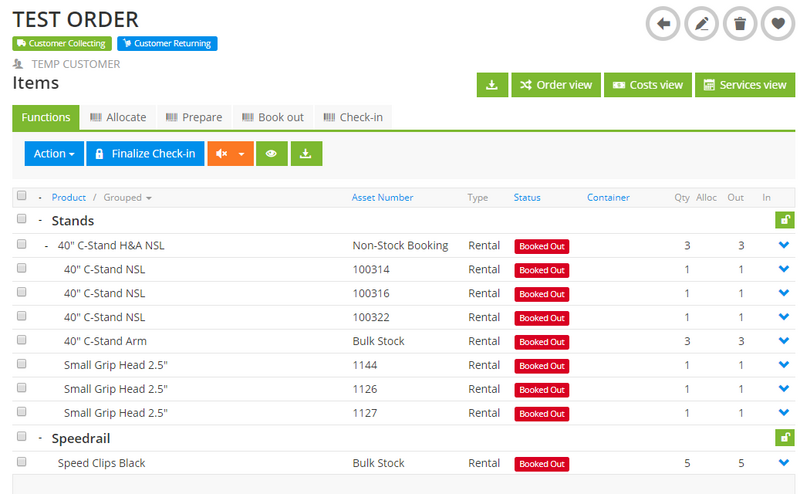Click the back arrow circle icon
Viewport: 800px width, 494px height.
663,23
